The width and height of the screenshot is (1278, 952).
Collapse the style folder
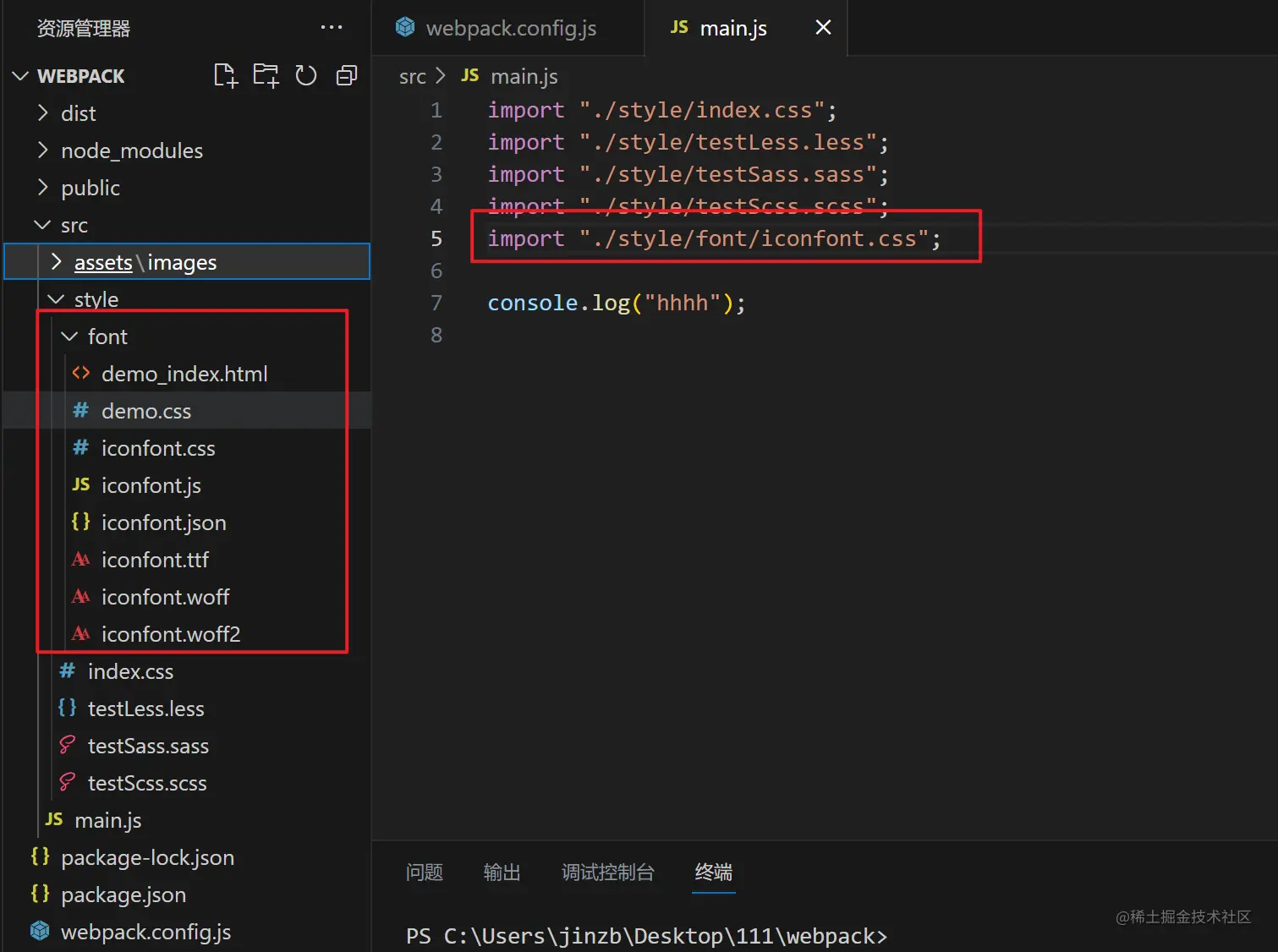(57, 299)
